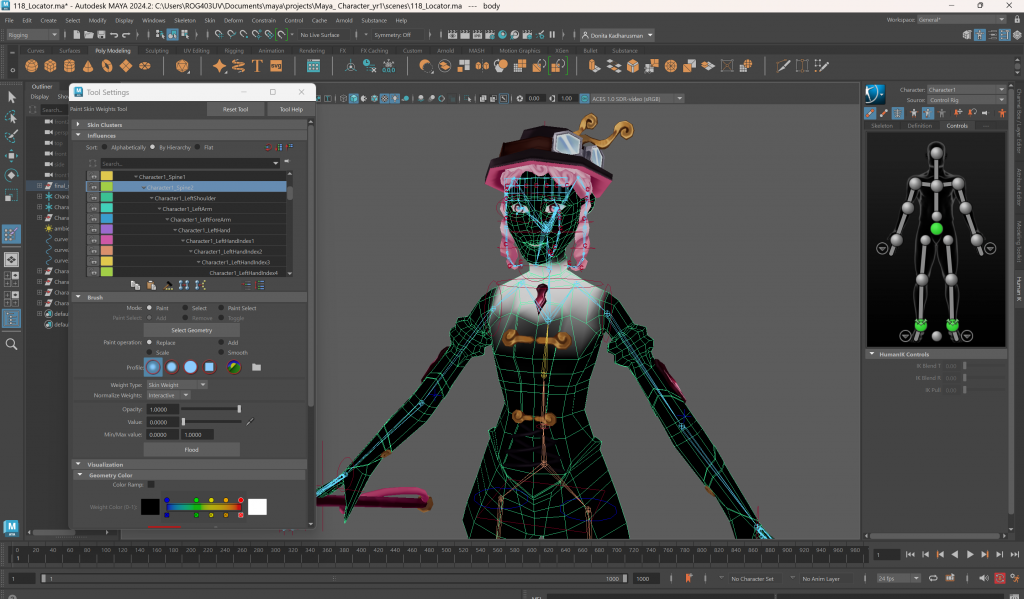Create a polygon cube from the shelf
This screenshot has width=1024, height=599.
50,65
